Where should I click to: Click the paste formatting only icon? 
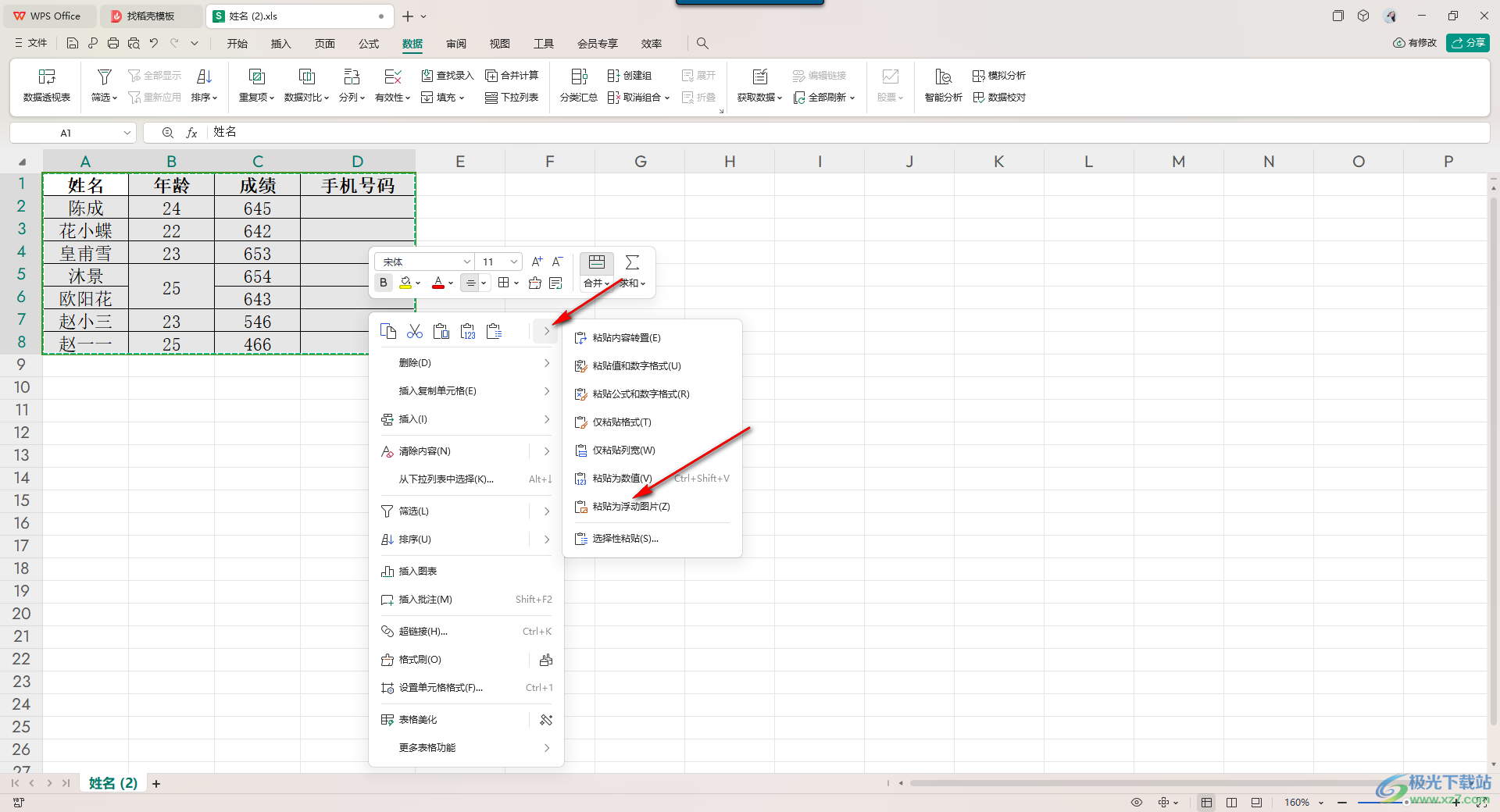coord(495,331)
